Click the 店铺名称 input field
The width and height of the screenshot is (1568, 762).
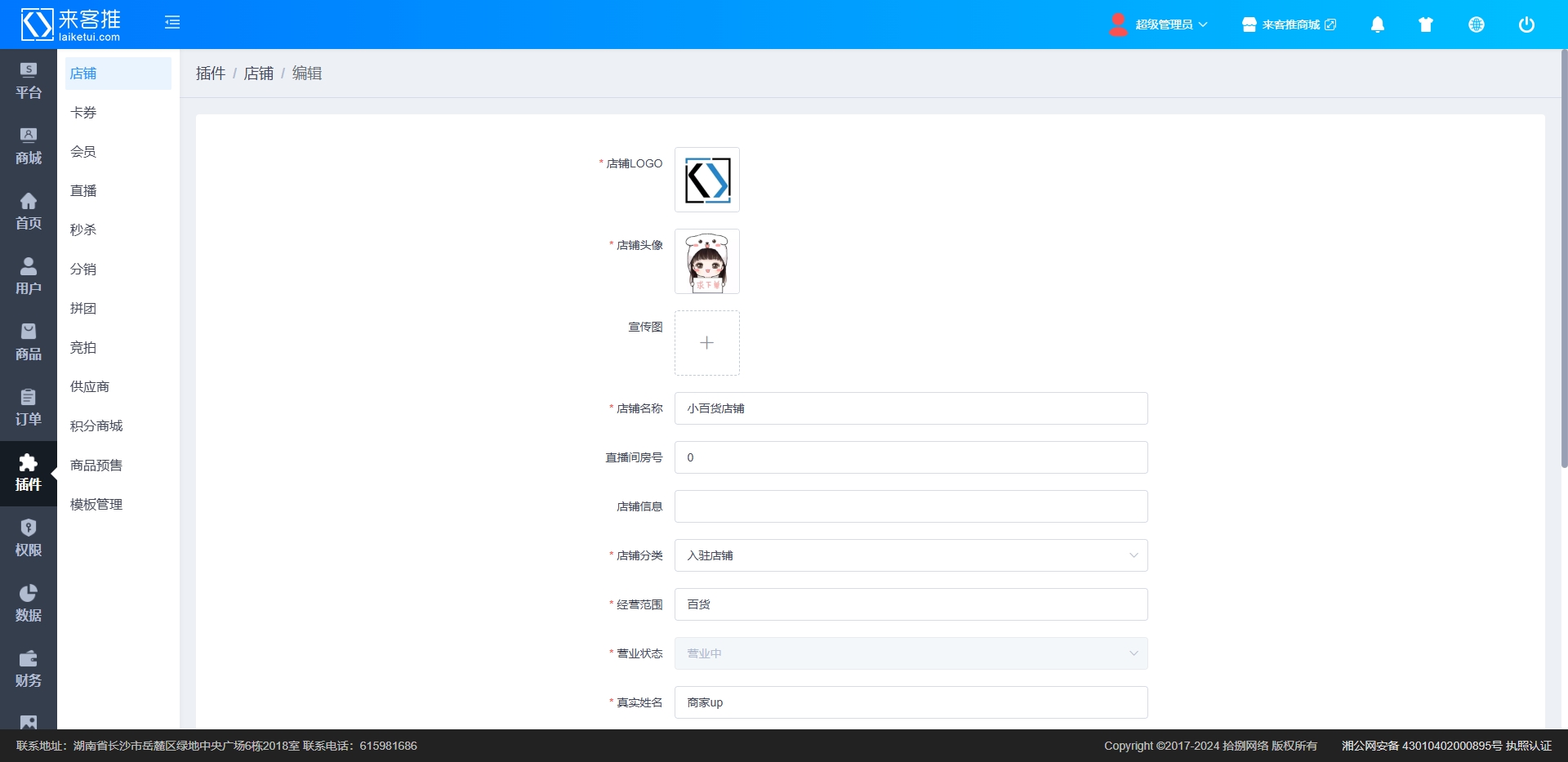click(911, 408)
